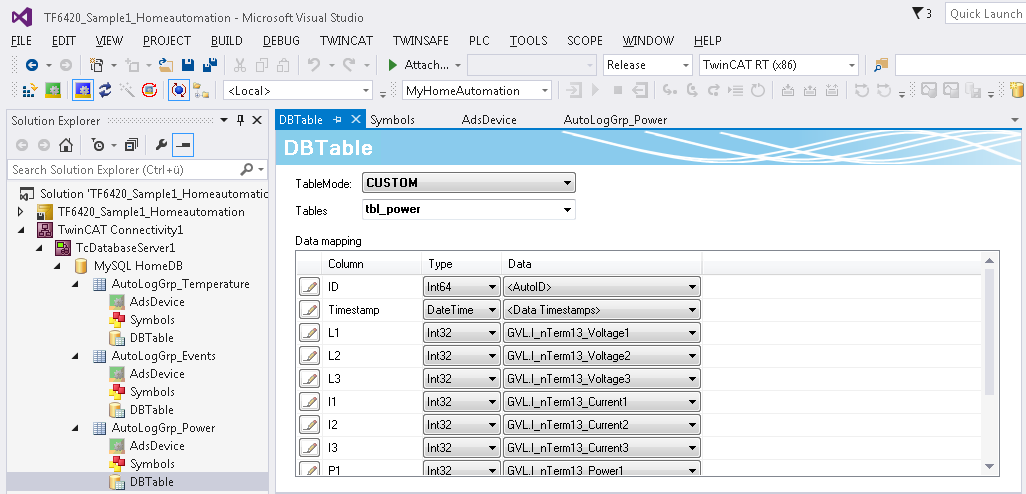The image size is (1026, 494).
Task: Click the edit pencil icon for Timestamp row
Action: coord(309,309)
